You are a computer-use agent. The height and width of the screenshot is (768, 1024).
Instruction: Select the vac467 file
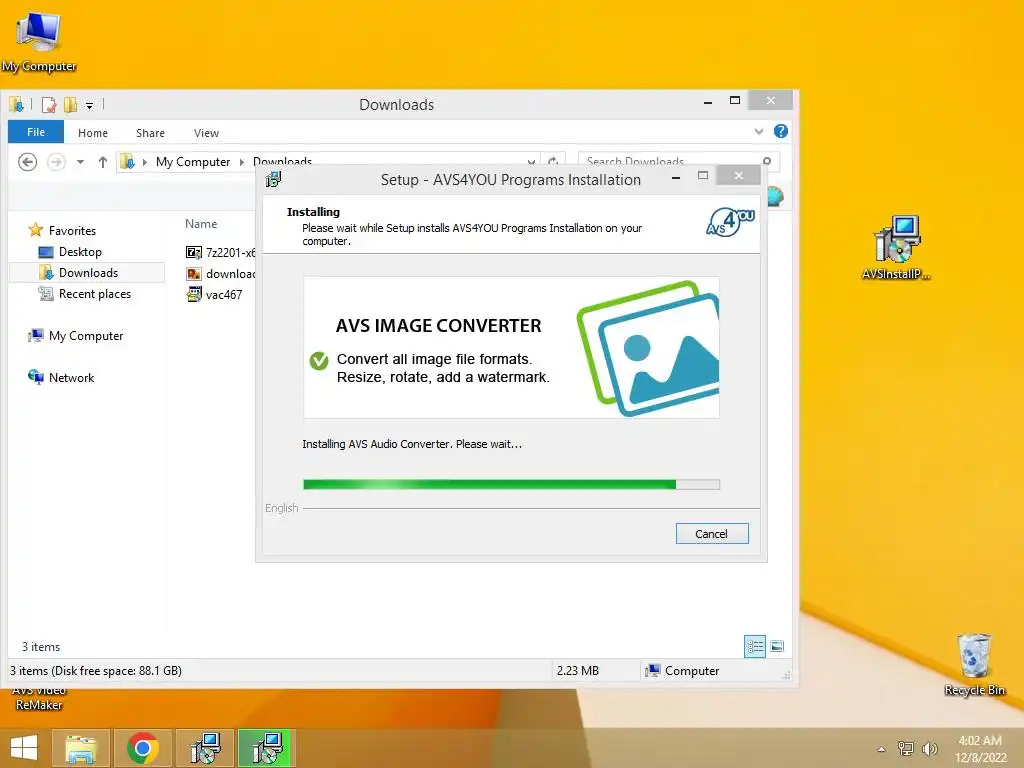[x=215, y=295]
